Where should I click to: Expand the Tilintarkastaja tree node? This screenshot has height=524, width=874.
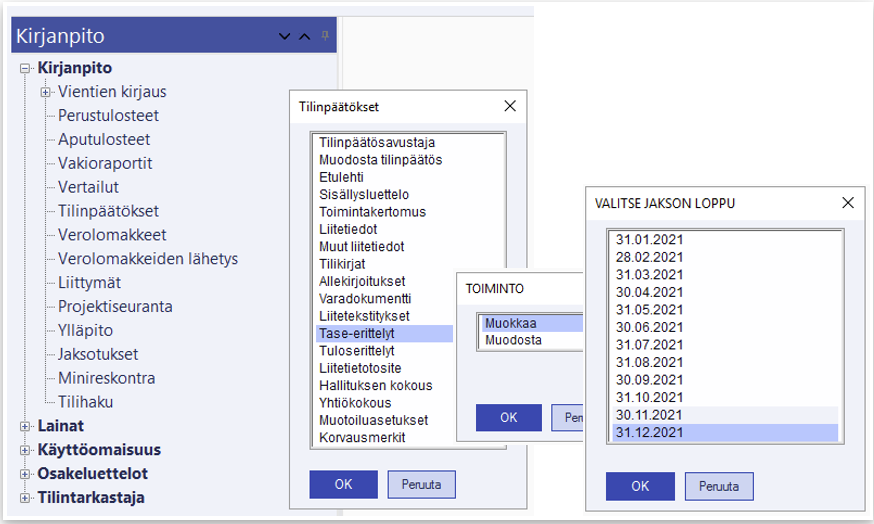25,498
